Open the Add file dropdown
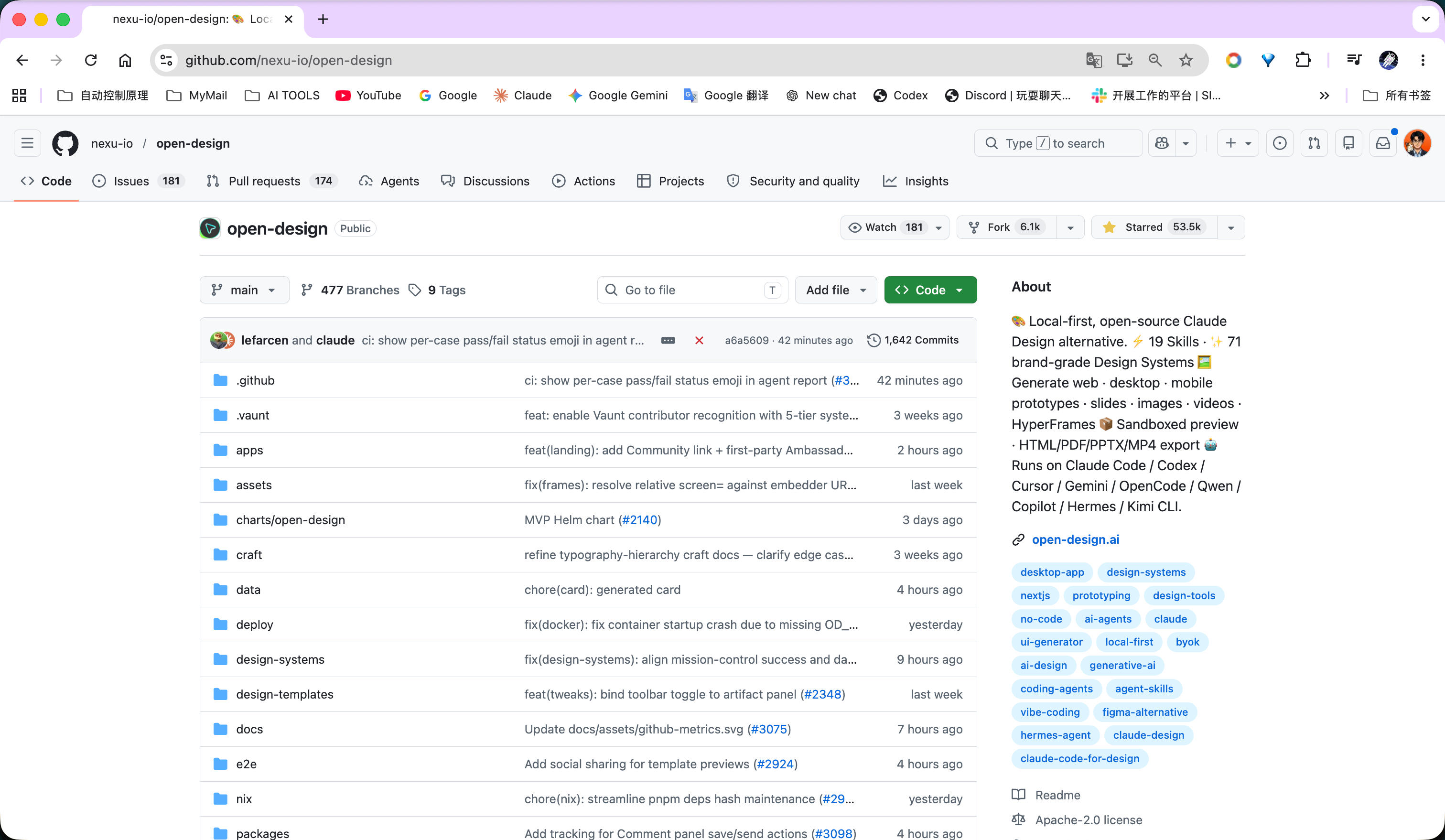1445x840 pixels. tap(835, 290)
